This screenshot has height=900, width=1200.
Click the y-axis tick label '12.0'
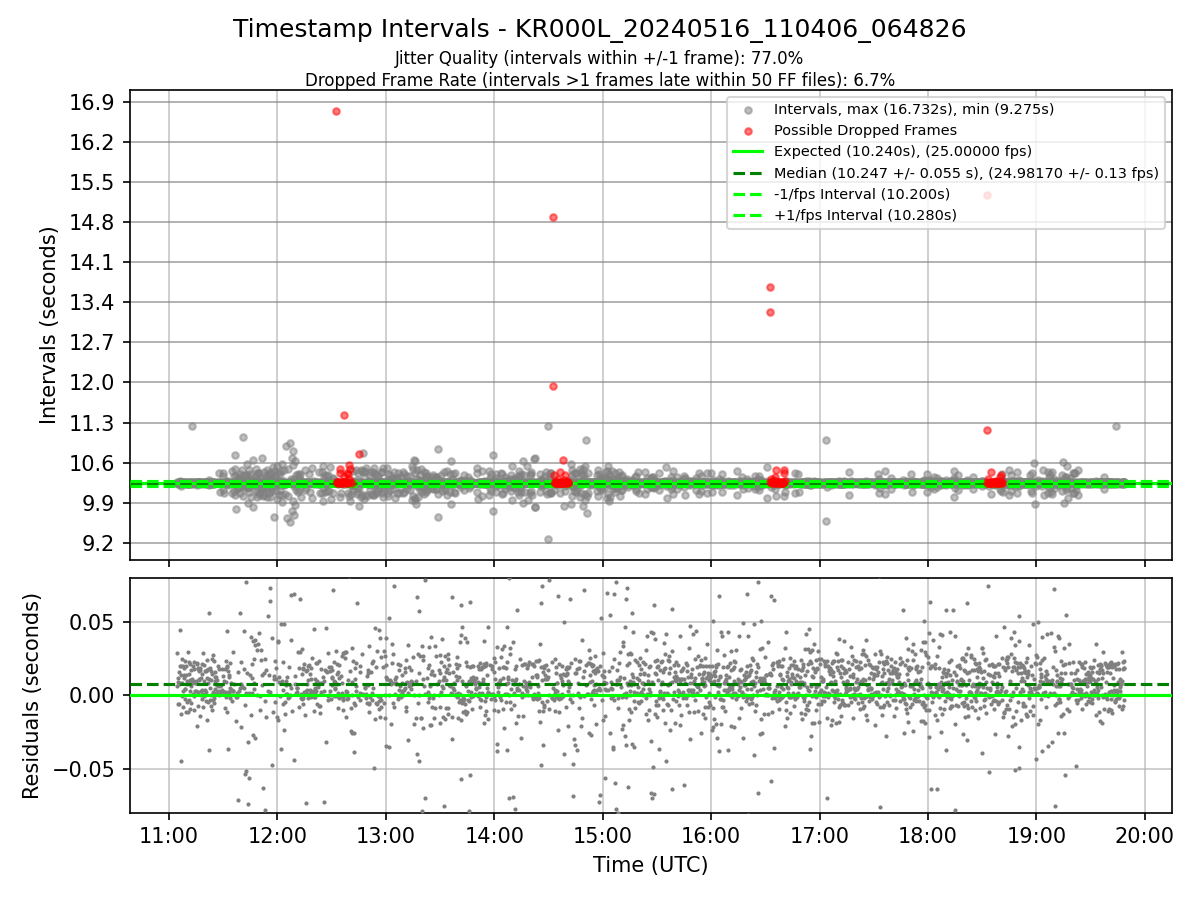[x=94, y=382]
